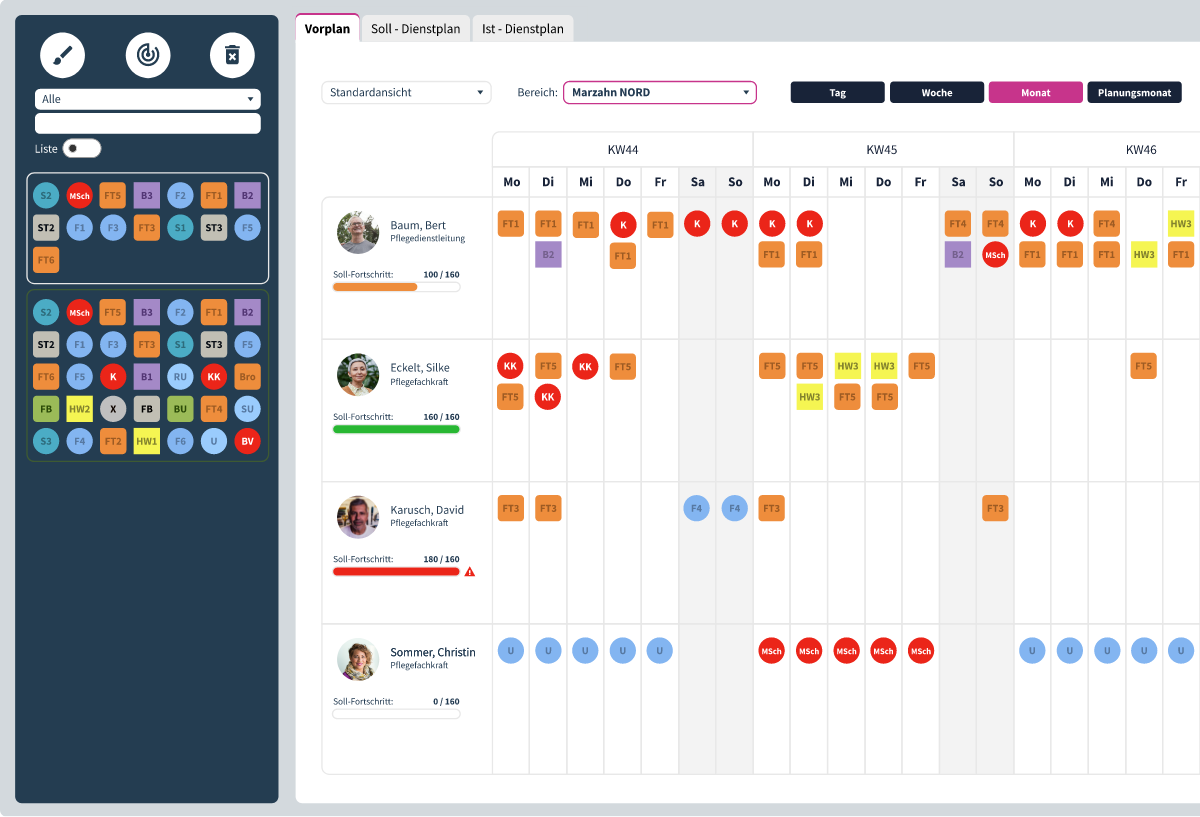Select the paintbrush tool icon
Screen dimensions: 1200x817
click(x=62, y=55)
